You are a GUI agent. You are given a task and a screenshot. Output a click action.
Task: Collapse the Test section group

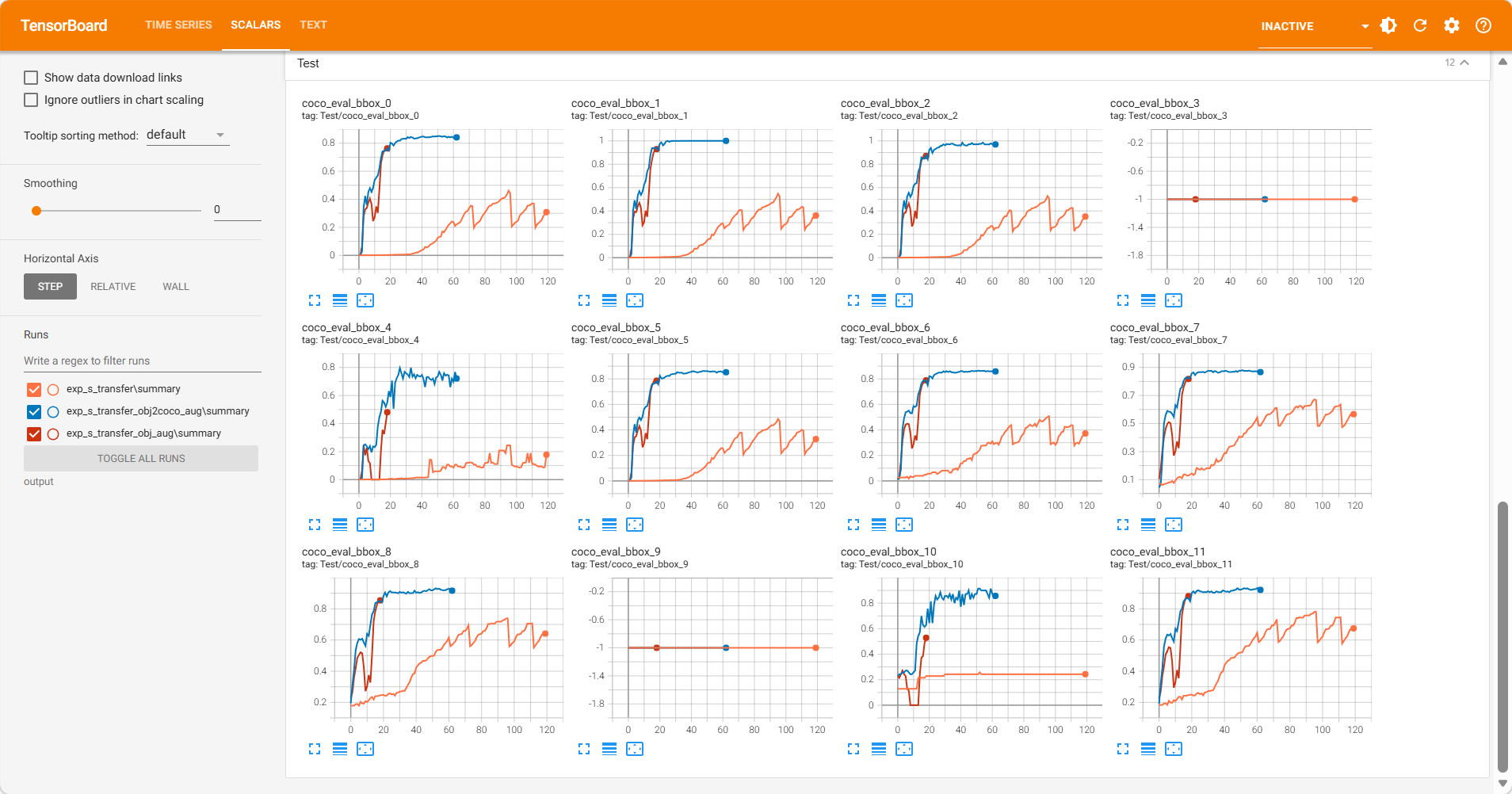point(1464,63)
